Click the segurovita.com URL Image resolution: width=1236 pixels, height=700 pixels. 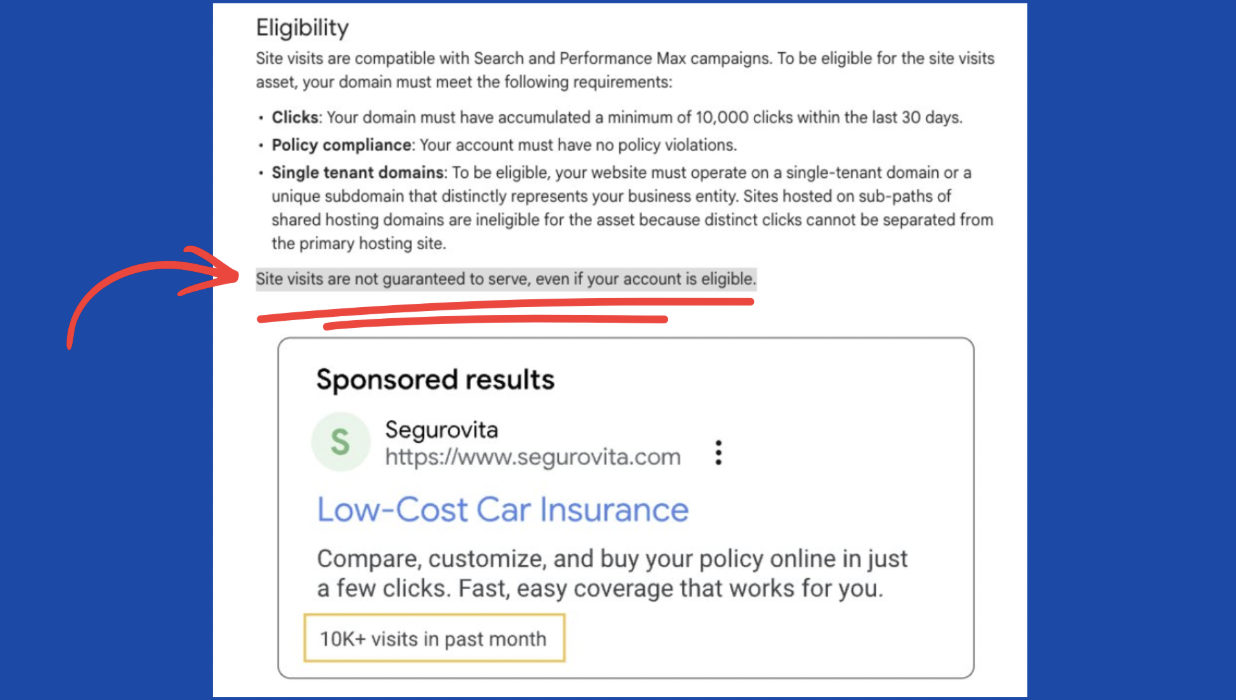click(533, 458)
